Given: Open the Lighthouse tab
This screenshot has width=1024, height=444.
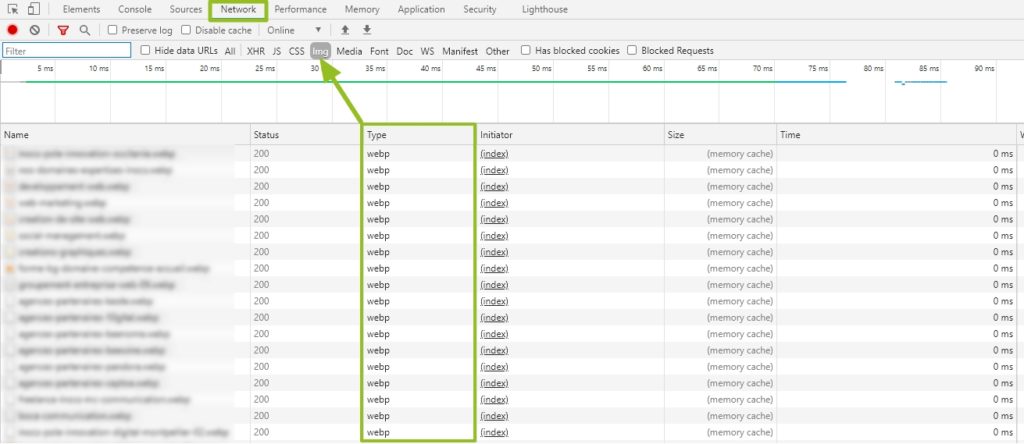Looking at the screenshot, I should pos(543,10).
